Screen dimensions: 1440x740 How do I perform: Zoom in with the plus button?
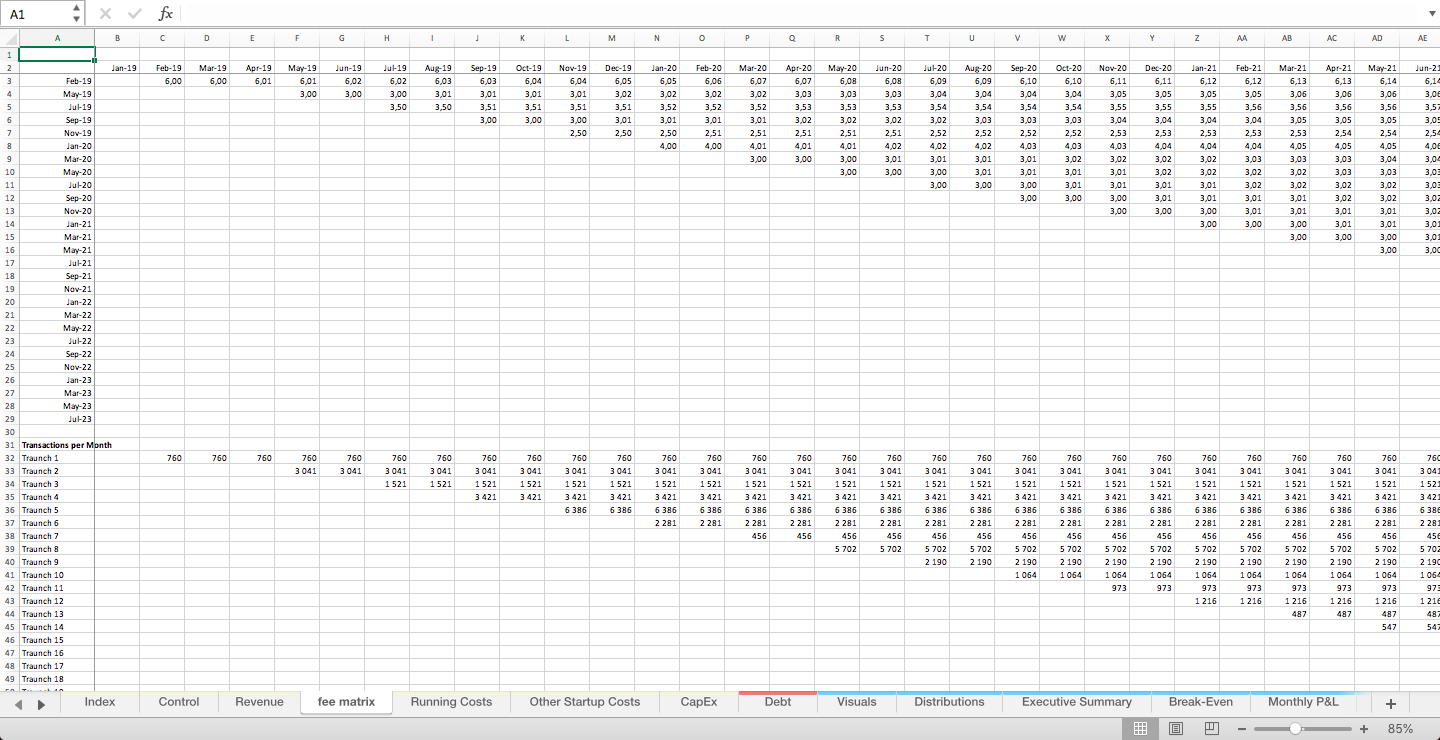[x=1363, y=729]
